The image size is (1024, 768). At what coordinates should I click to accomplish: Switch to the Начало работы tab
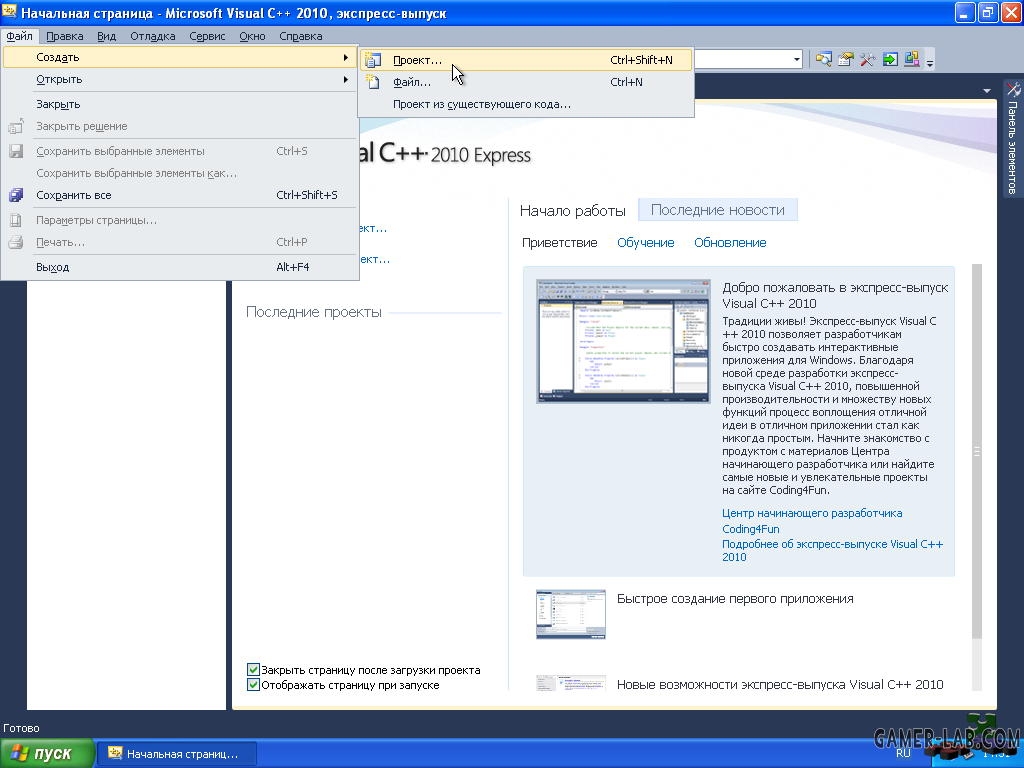click(x=573, y=211)
